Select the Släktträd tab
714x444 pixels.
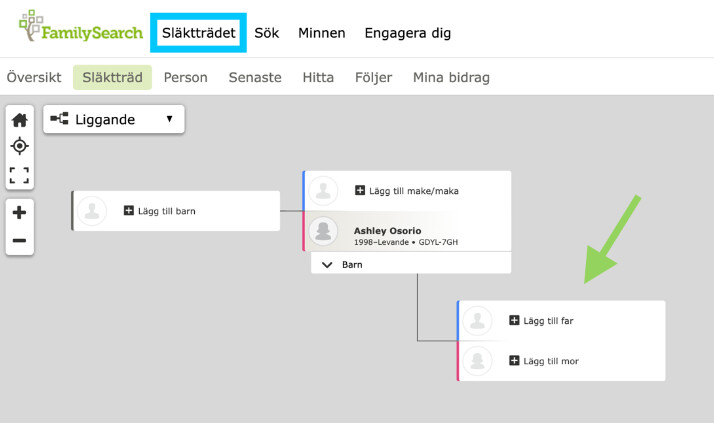coord(112,77)
